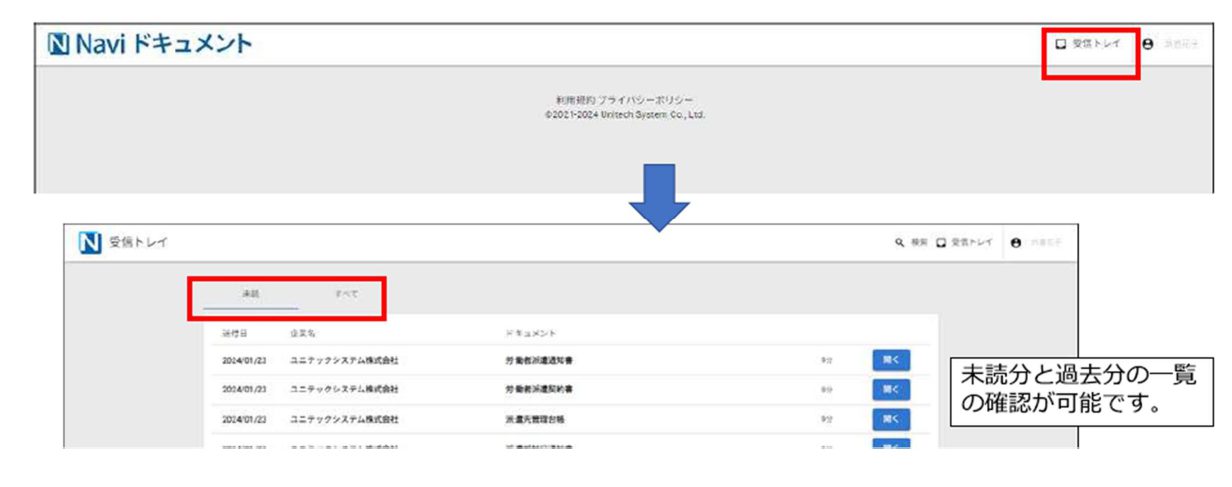Open the 利用規約 link
This screenshot has width=1232, height=487.
tap(575, 100)
